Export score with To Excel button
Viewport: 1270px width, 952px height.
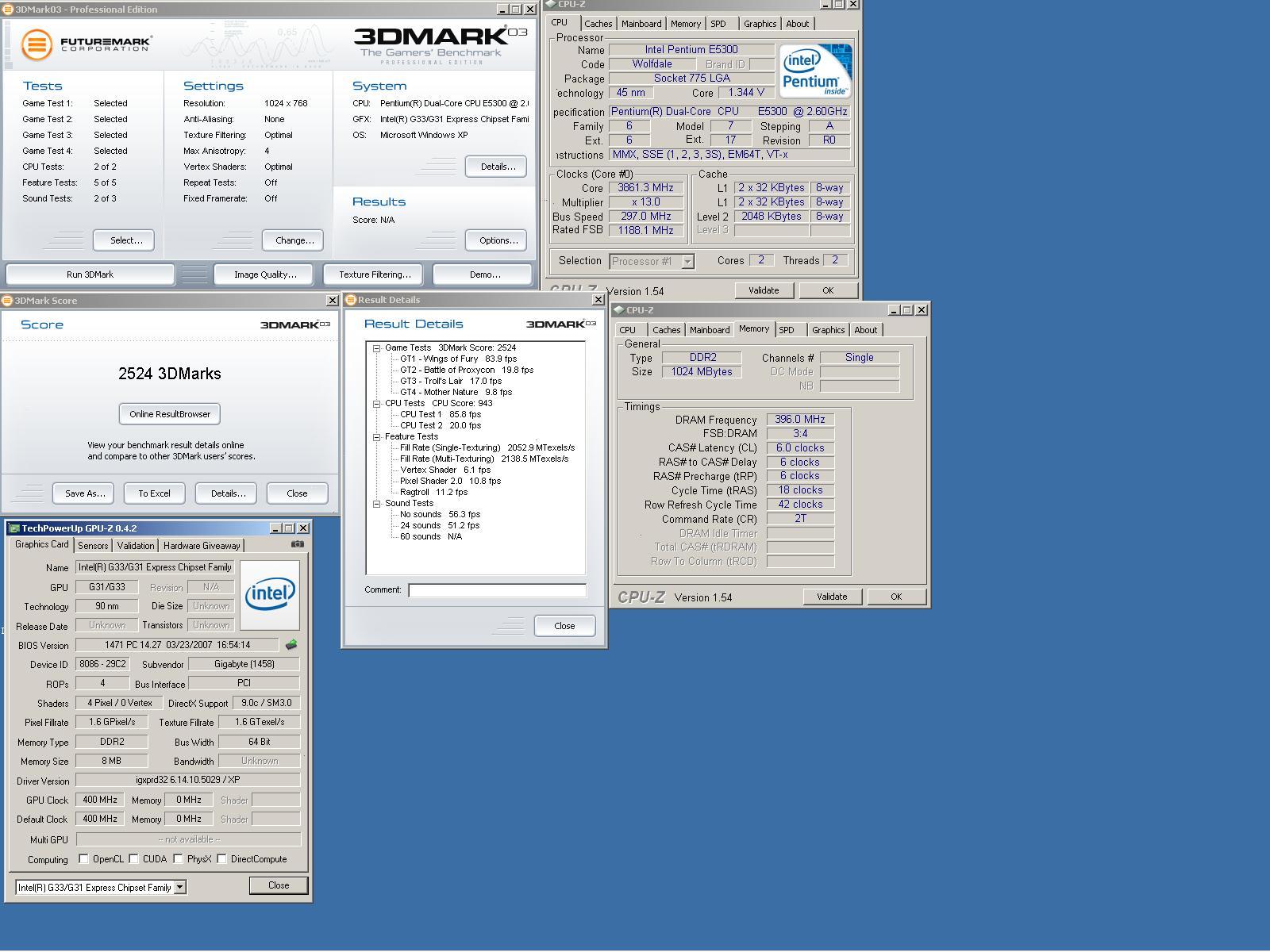tap(155, 493)
